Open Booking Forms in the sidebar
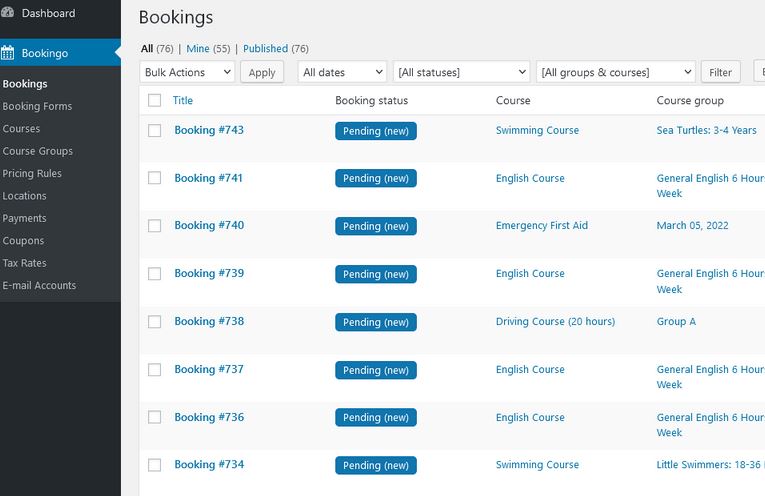This screenshot has width=765, height=496. tap(37, 106)
